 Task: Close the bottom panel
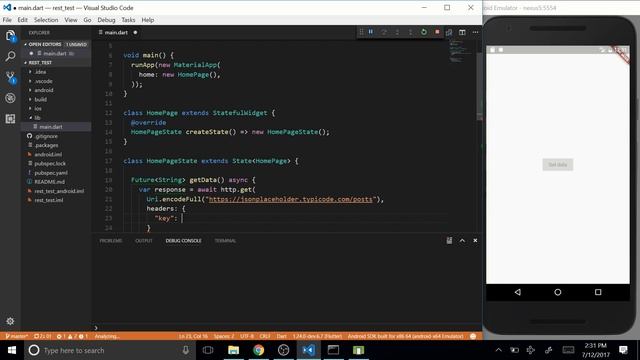[475, 240]
